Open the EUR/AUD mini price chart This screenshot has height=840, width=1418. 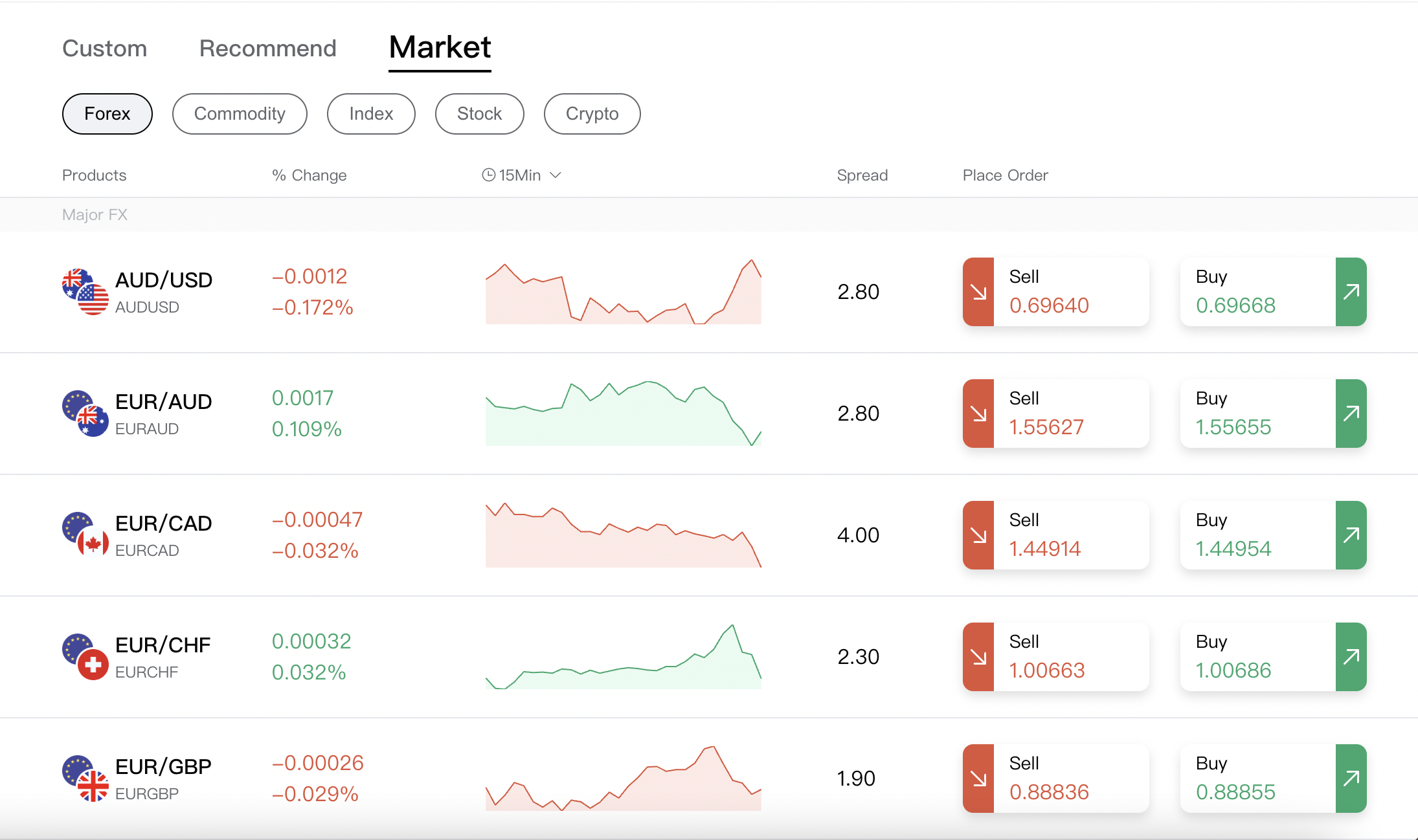pos(623,414)
